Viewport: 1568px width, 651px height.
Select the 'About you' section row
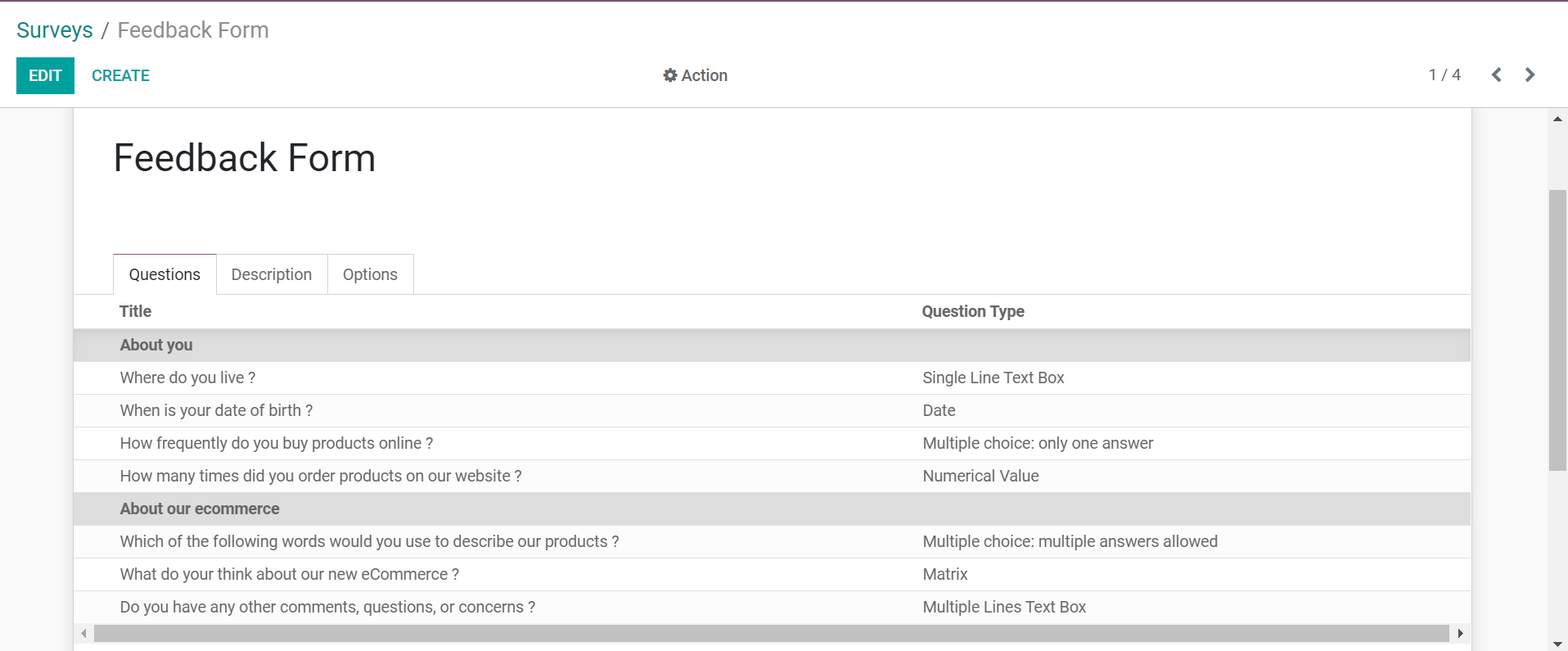tap(772, 345)
